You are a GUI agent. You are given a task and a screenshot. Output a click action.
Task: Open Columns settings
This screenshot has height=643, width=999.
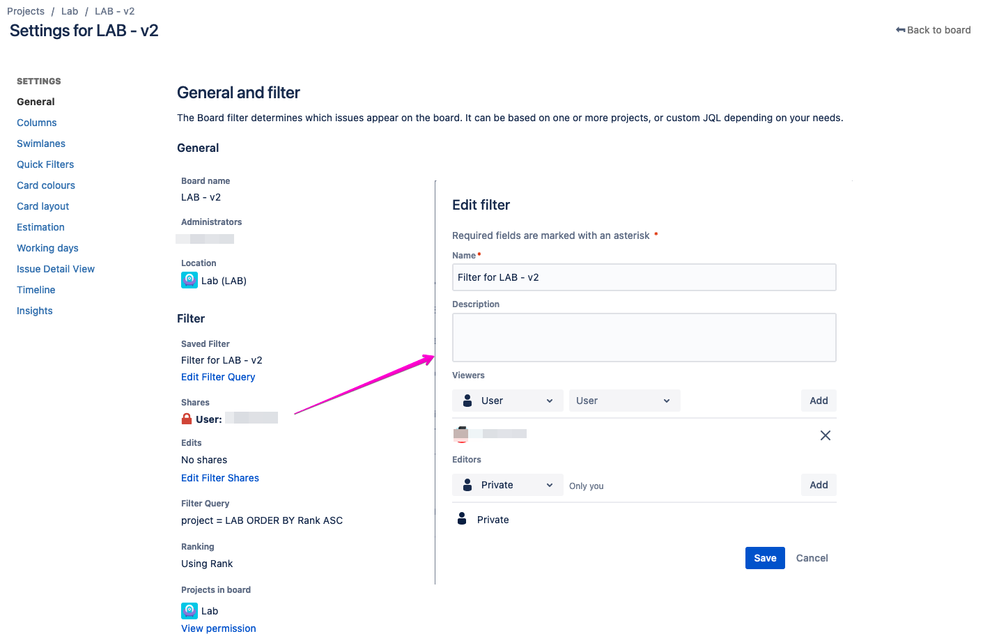[x=36, y=122]
